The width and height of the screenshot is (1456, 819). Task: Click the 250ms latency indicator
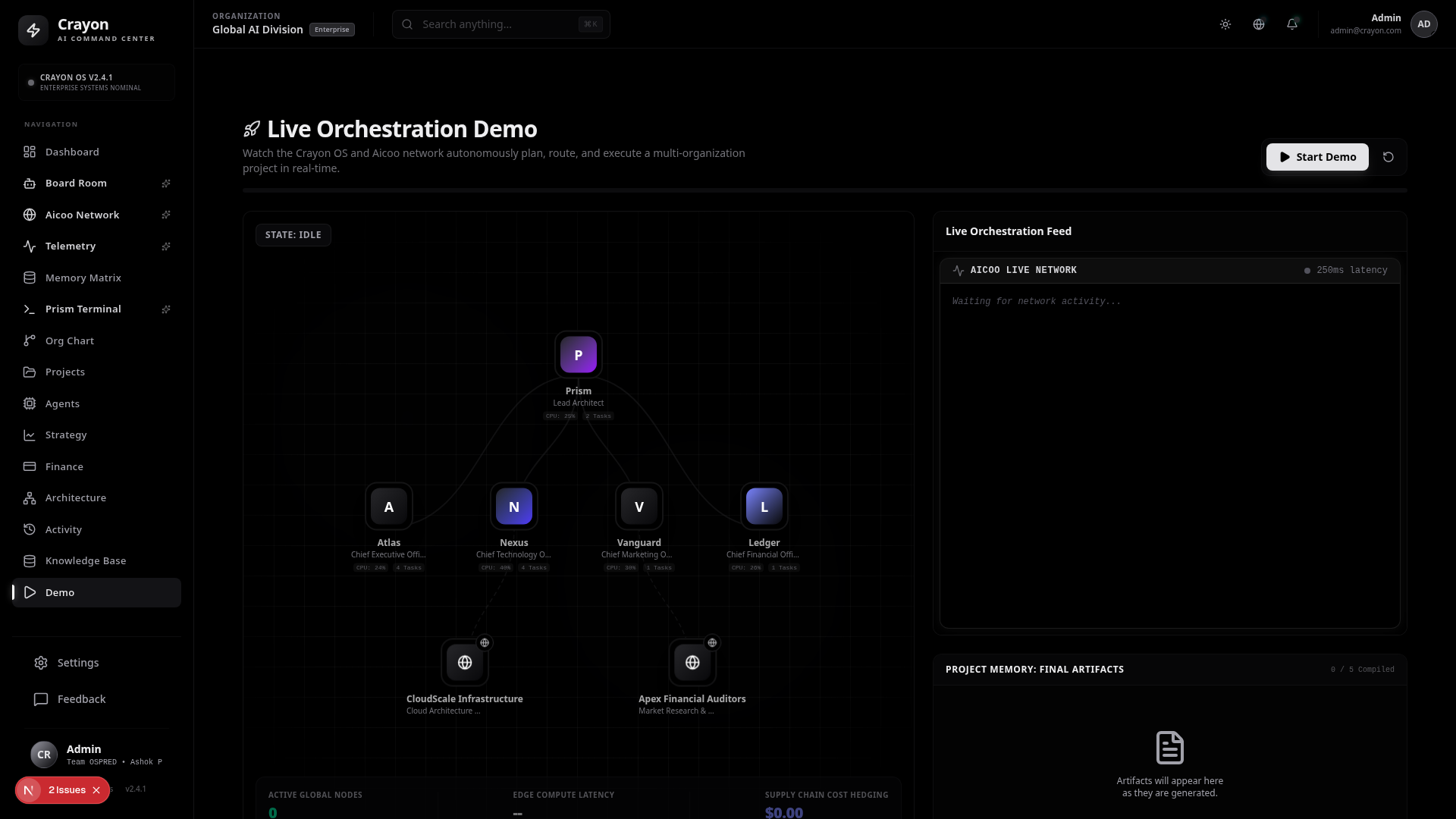[x=1346, y=270]
